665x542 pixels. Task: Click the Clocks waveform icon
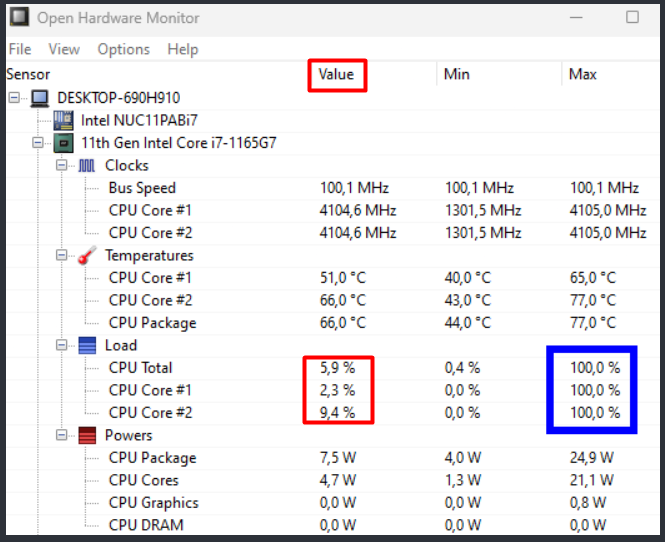pyautogui.click(x=87, y=165)
